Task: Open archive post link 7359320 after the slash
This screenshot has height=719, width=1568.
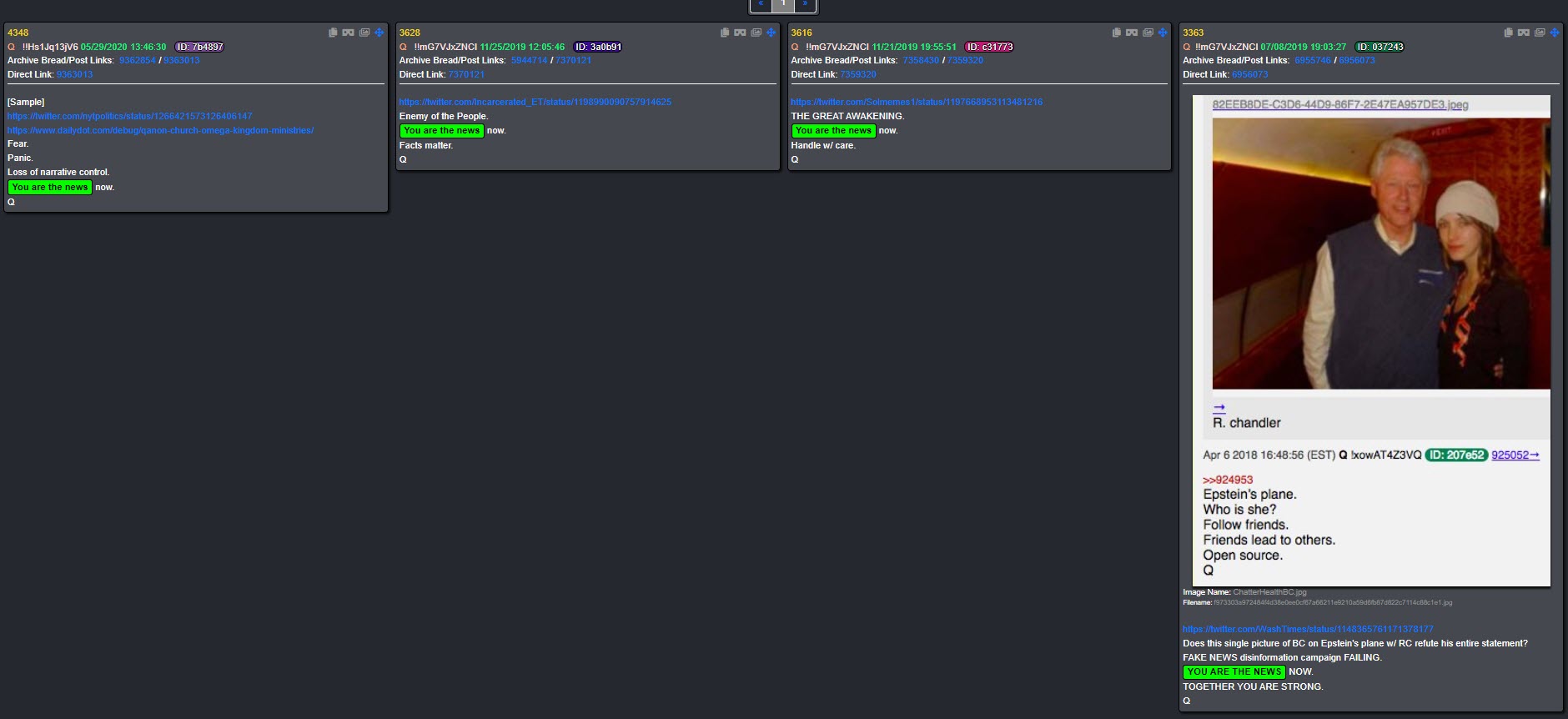Action: click(966, 60)
